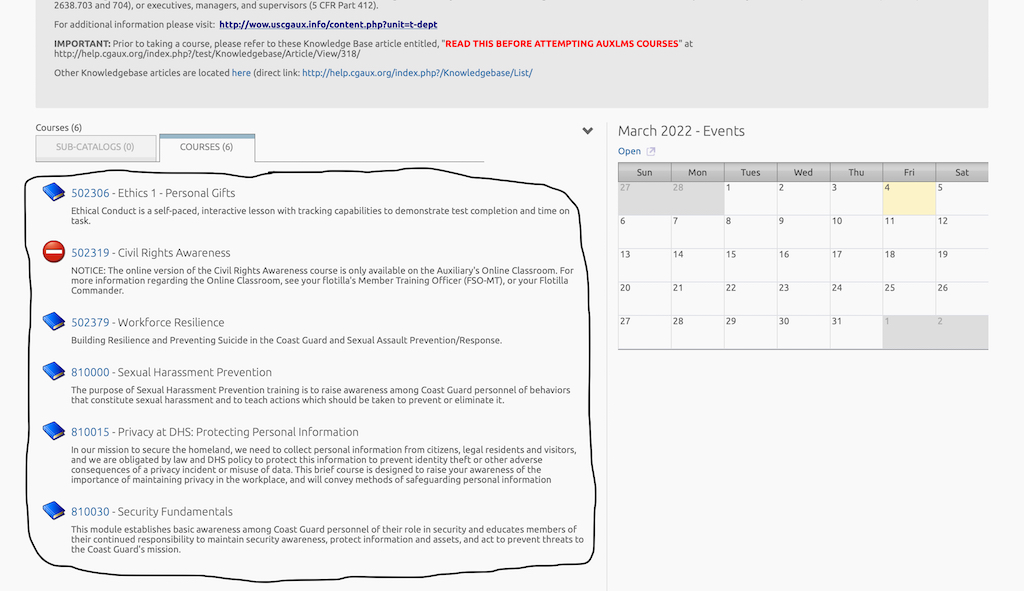
Task: Open course 810000 Sexual Harassment Prevention
Action: [x=90, y=373]
